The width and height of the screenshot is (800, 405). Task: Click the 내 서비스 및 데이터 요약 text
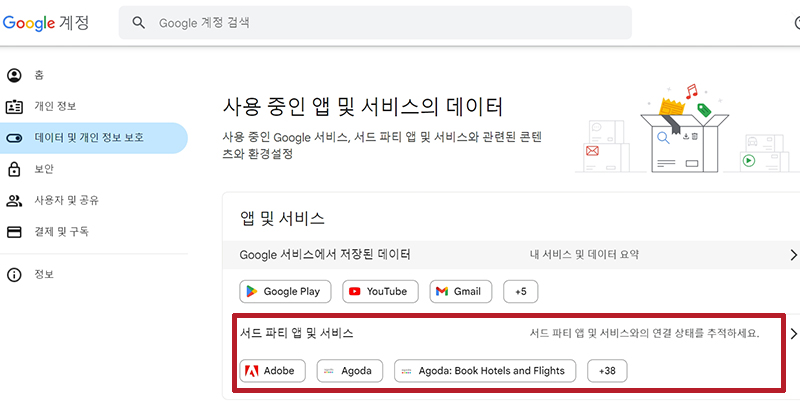coord(585,255)
